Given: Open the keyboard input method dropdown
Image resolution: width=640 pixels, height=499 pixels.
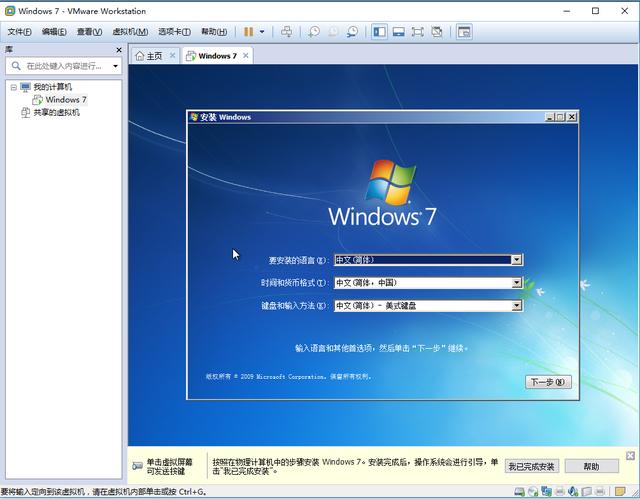Looking at the screenshot, I should pos(516,305).
